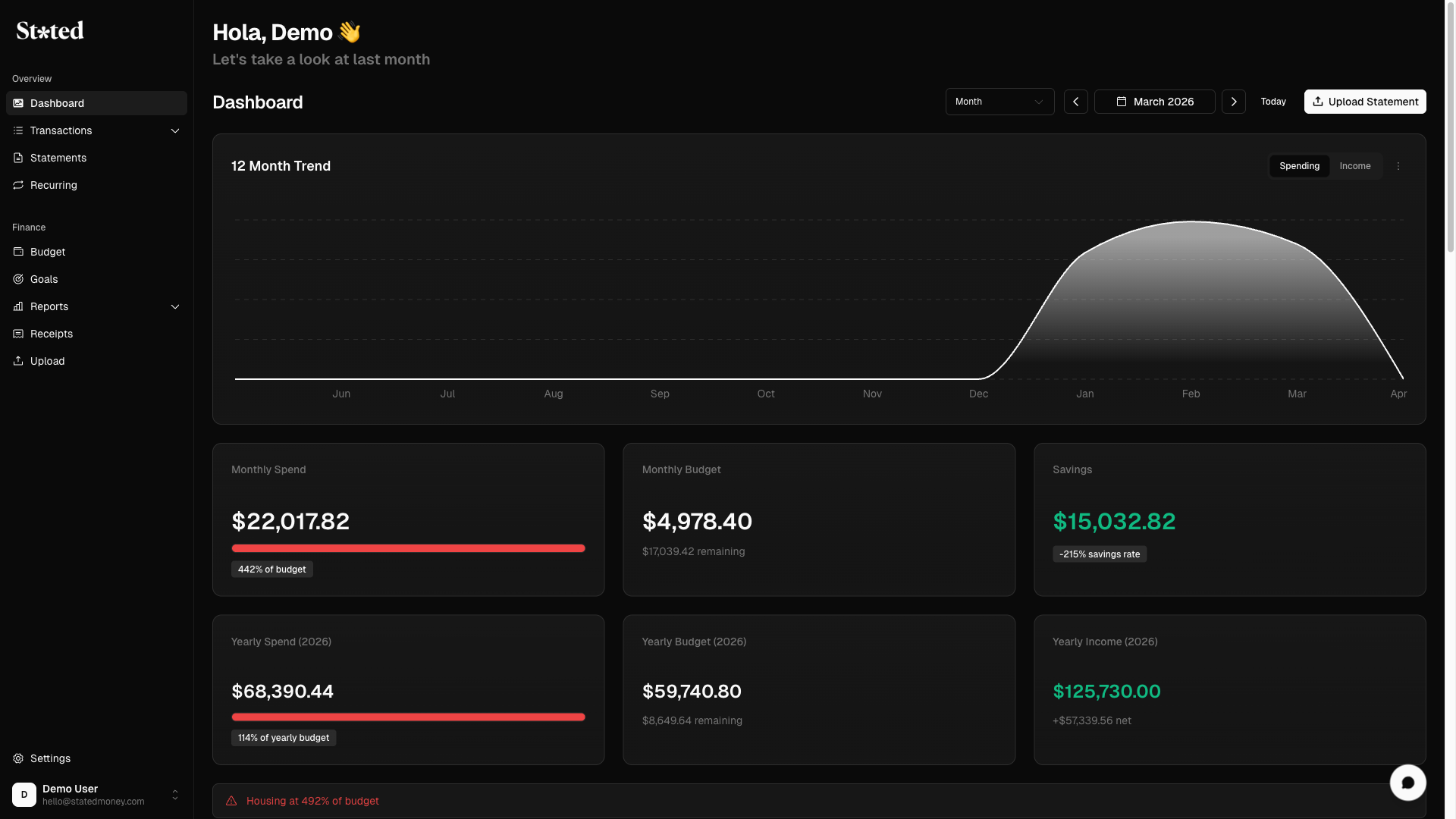Expand the Reports submenu chevron
The image size is (1456, 819).
175,306
